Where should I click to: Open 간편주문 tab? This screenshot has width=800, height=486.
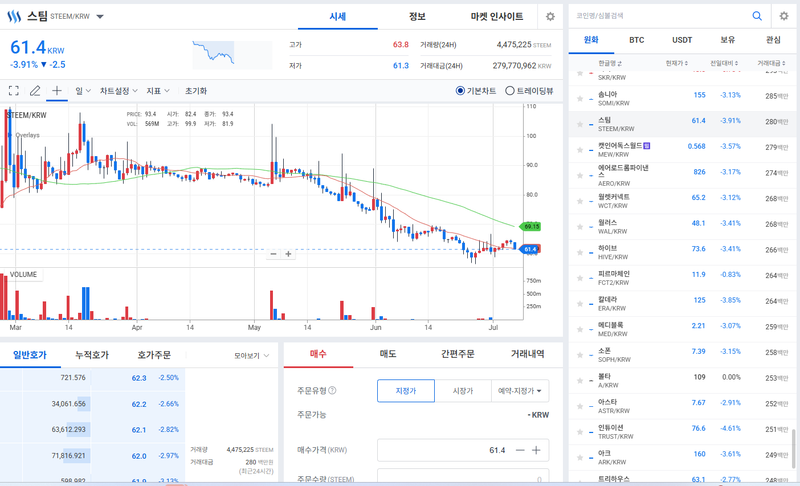click(458, 354)
